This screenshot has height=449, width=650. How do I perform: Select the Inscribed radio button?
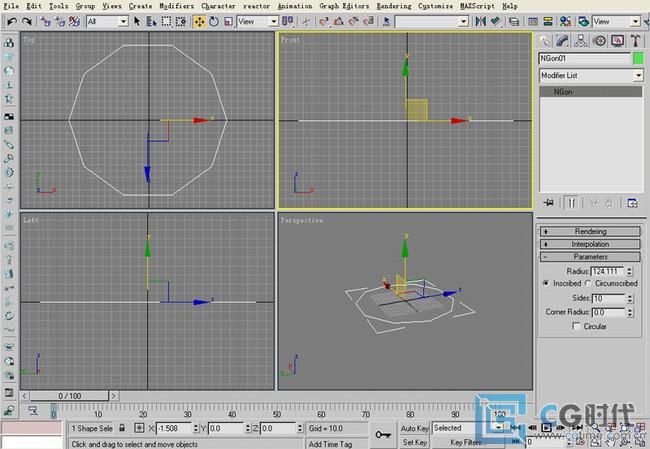546,283
